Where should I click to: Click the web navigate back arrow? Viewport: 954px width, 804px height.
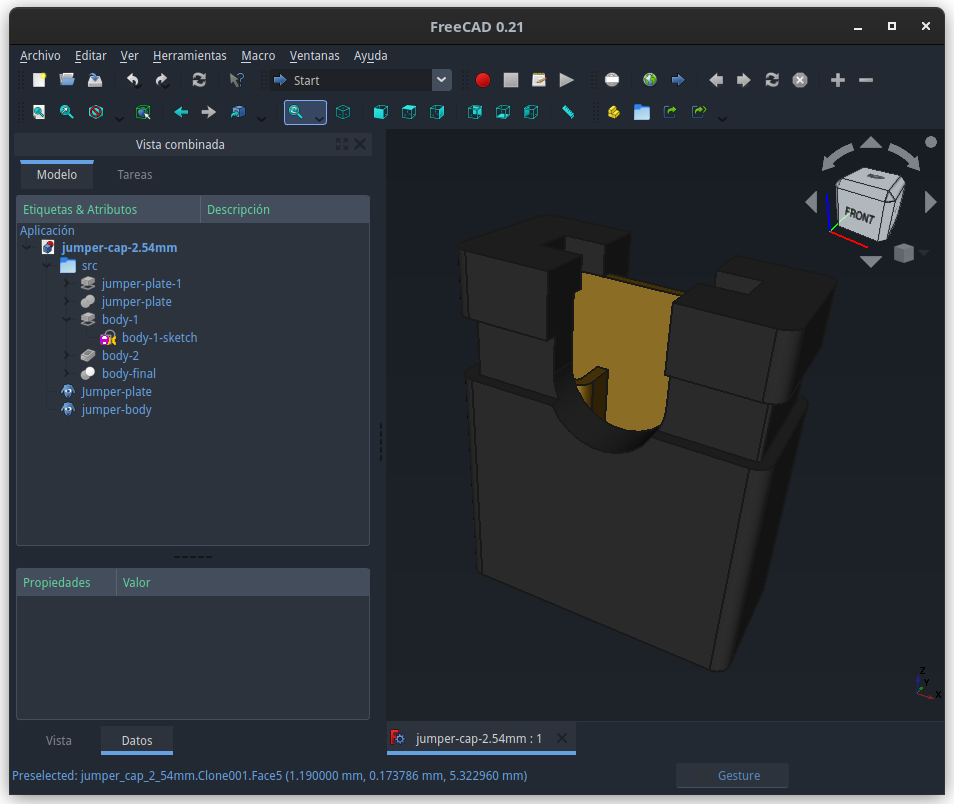point(678,80)
